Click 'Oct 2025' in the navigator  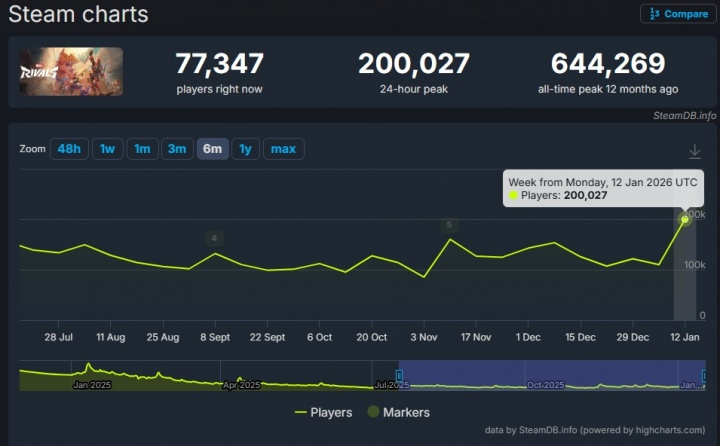[x=546, y=385]
